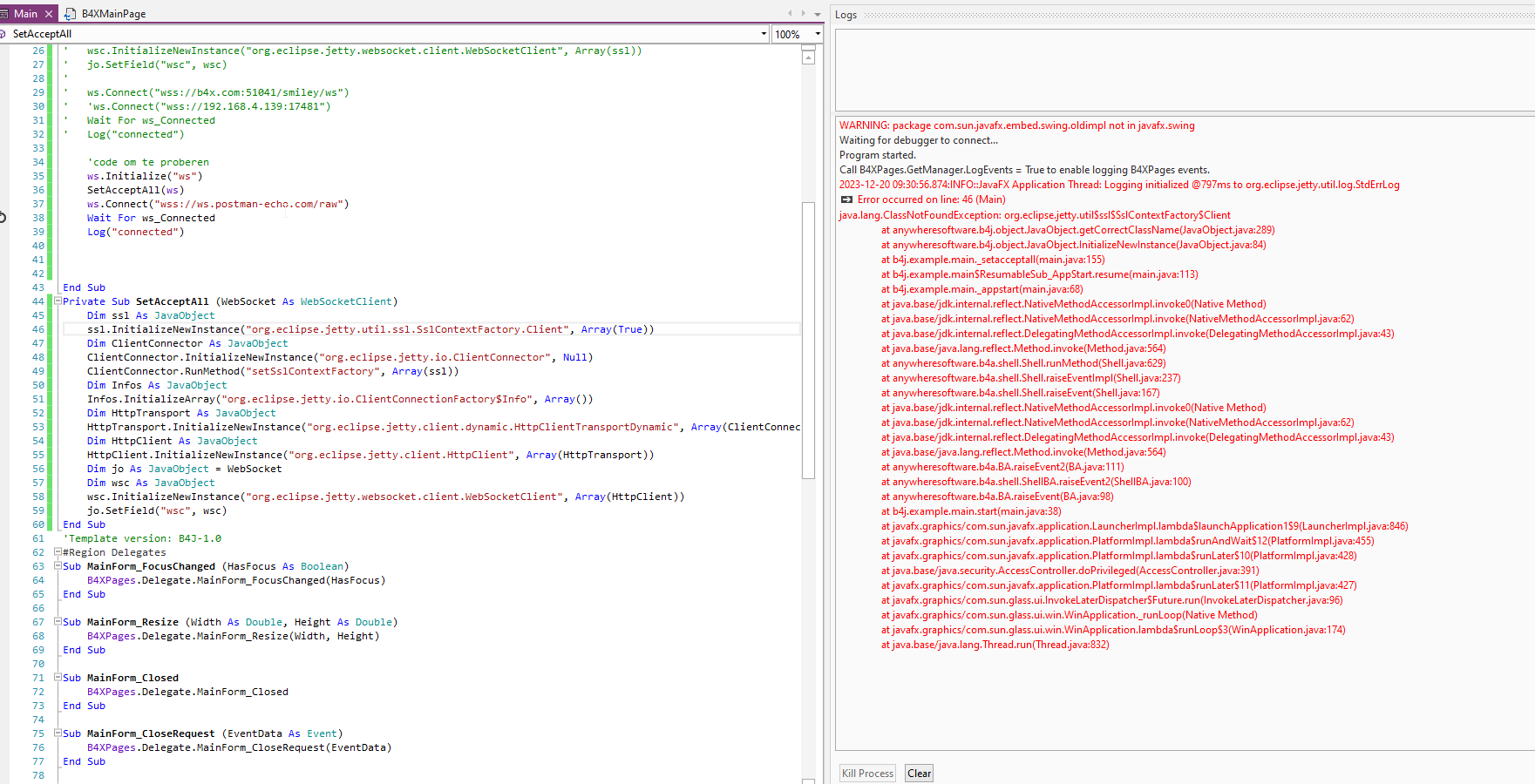Click the 'Logging initialized @797ms' log line

pyautogui.click(x=1119, y=185)
